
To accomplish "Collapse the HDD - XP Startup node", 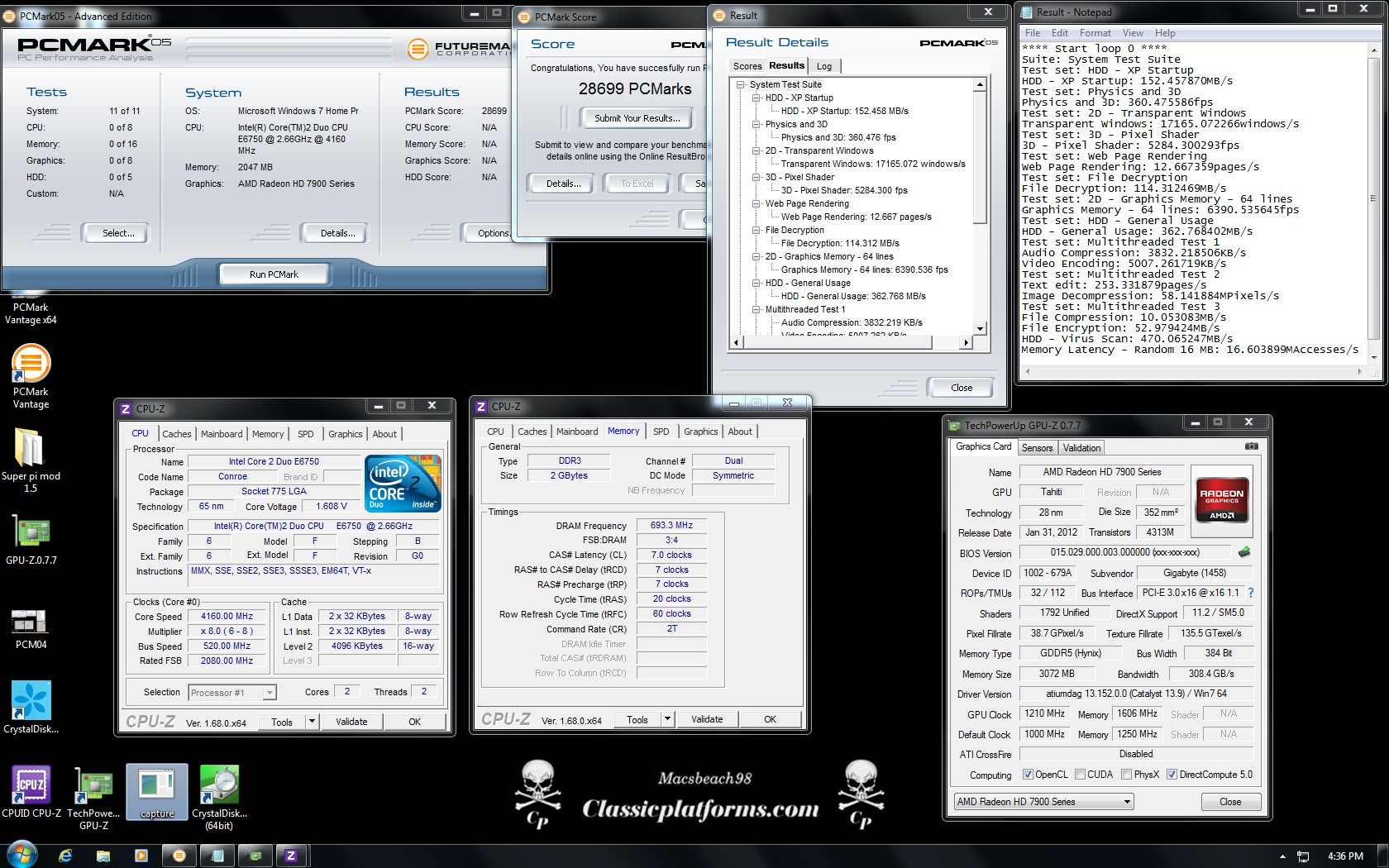I will [756, 98].
